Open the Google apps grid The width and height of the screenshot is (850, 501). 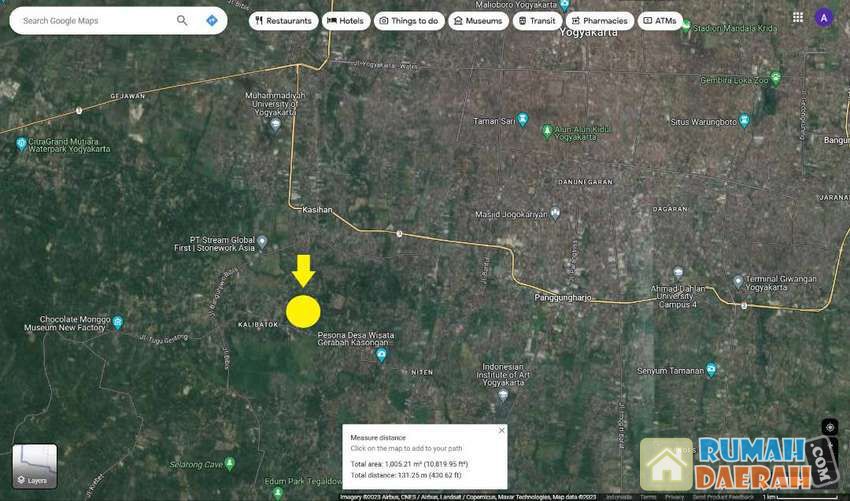797,17
